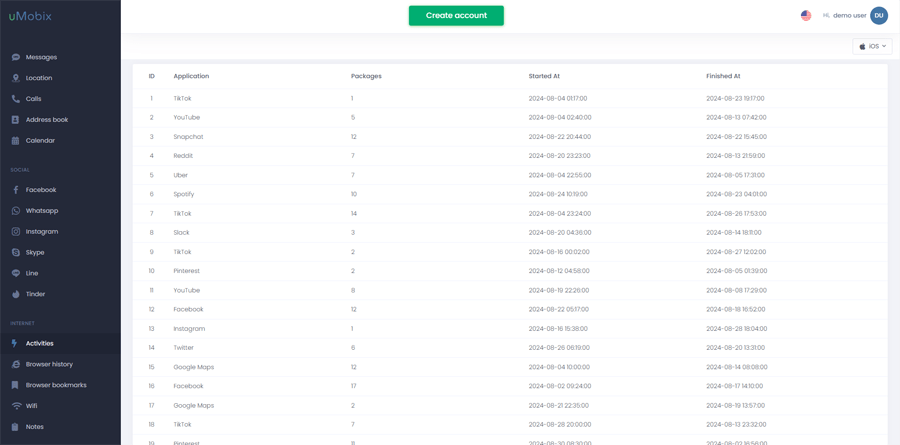Select the Instagram cell in table
900x445 pixels.
(189, 328)
